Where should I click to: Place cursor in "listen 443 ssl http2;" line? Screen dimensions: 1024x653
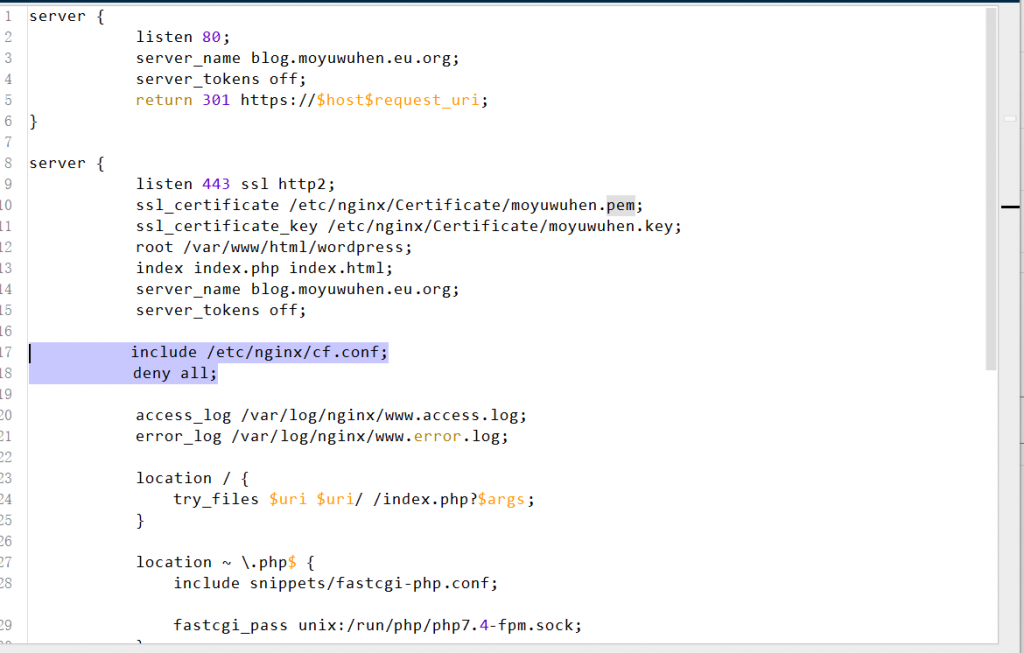pos(235,184)
